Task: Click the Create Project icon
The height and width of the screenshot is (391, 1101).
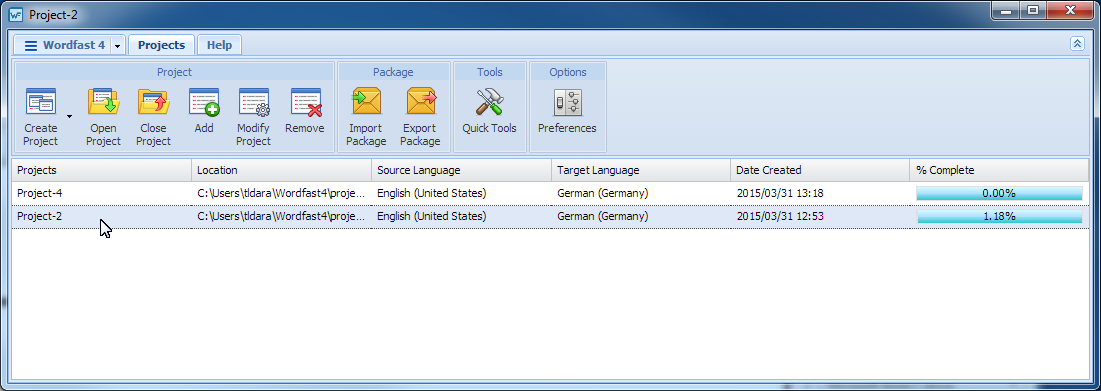Action: (41, 102)
